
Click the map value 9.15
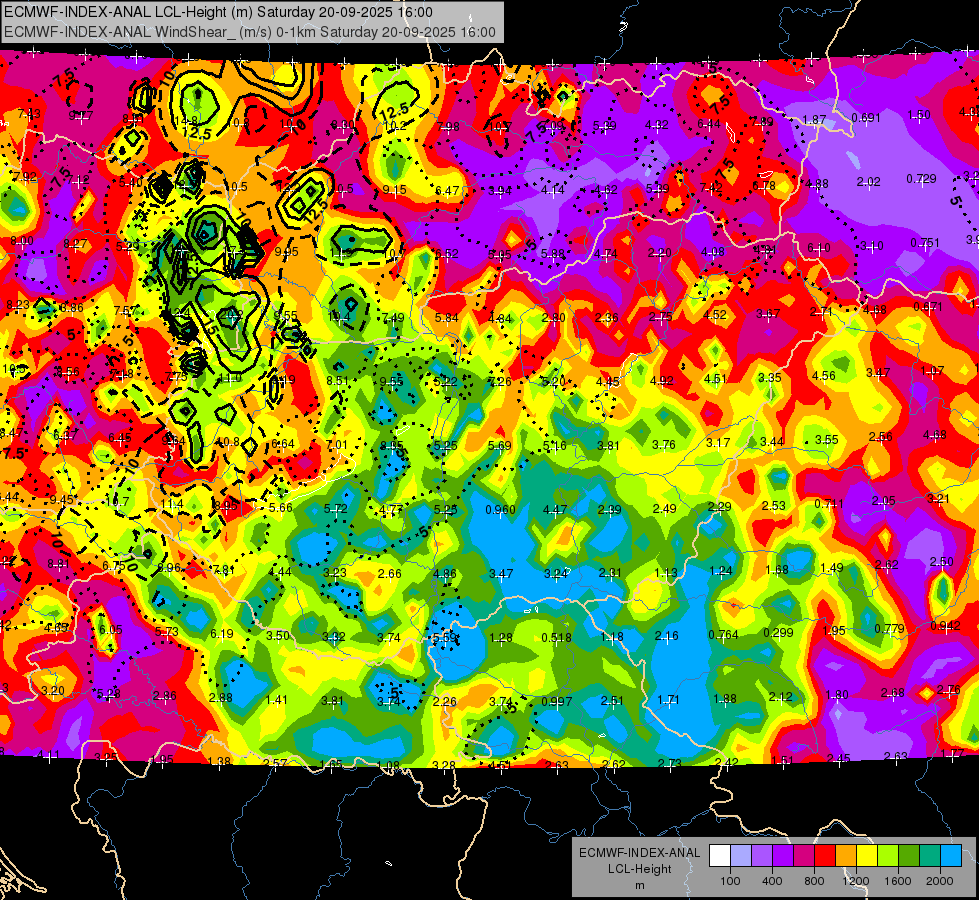[x=395, y=190]
